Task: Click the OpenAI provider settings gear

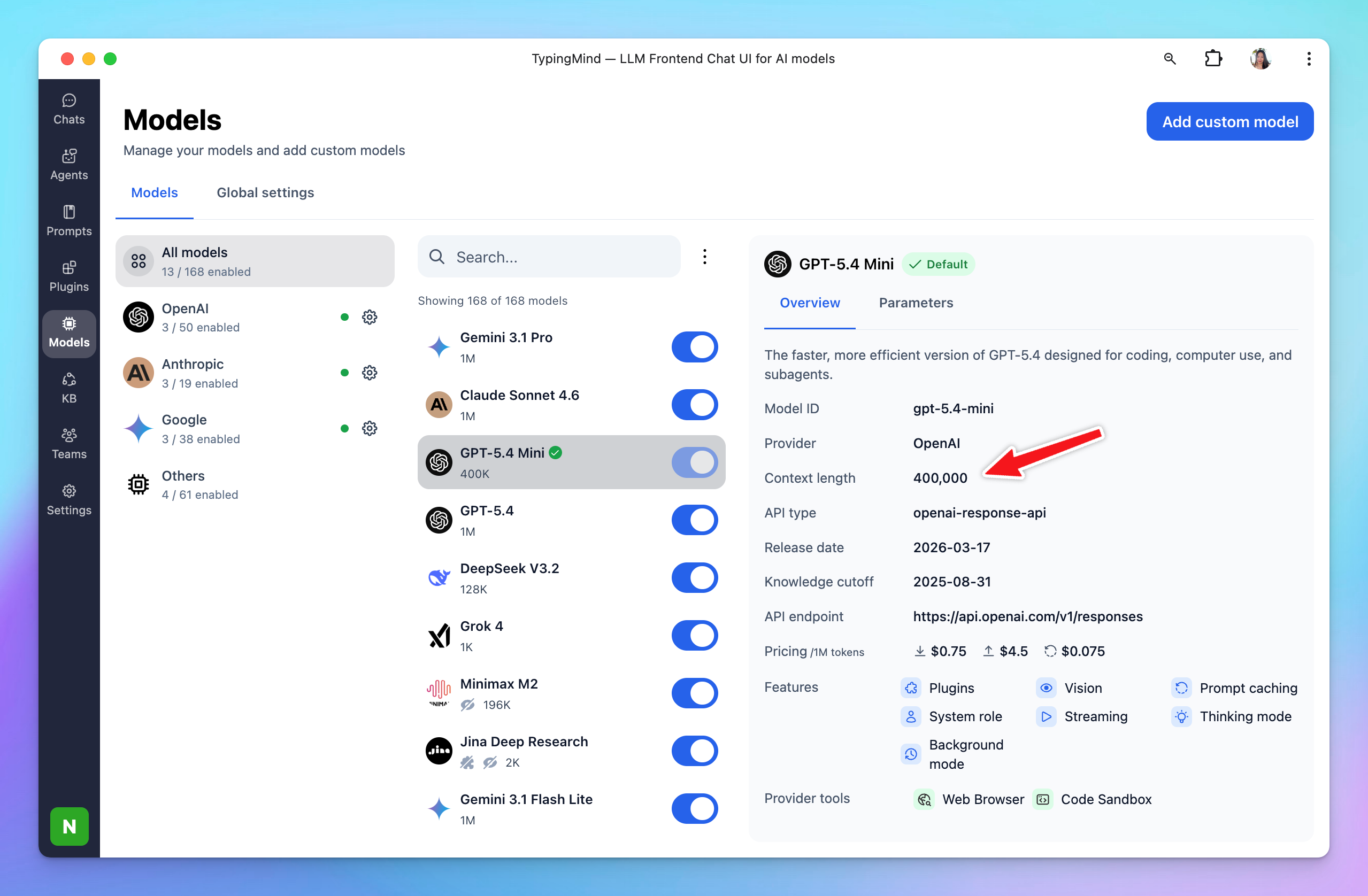Action: (x=370, y=317)
